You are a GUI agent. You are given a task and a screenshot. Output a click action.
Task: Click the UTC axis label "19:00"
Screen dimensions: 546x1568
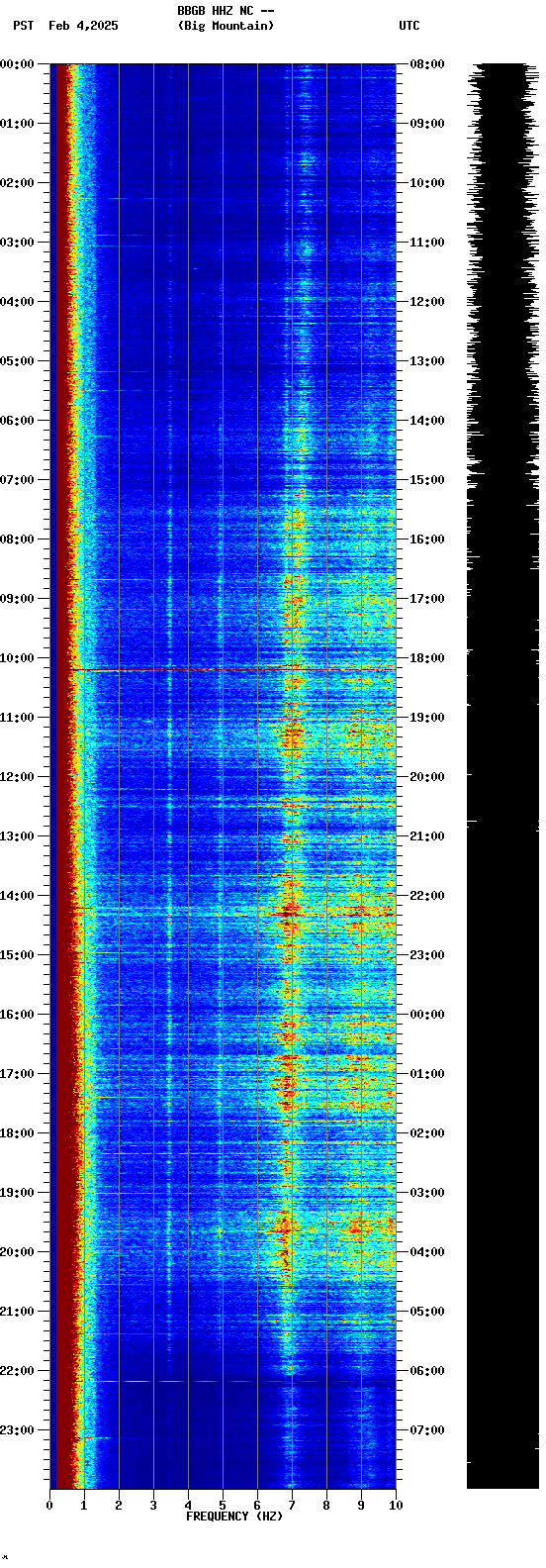[426, 718]
